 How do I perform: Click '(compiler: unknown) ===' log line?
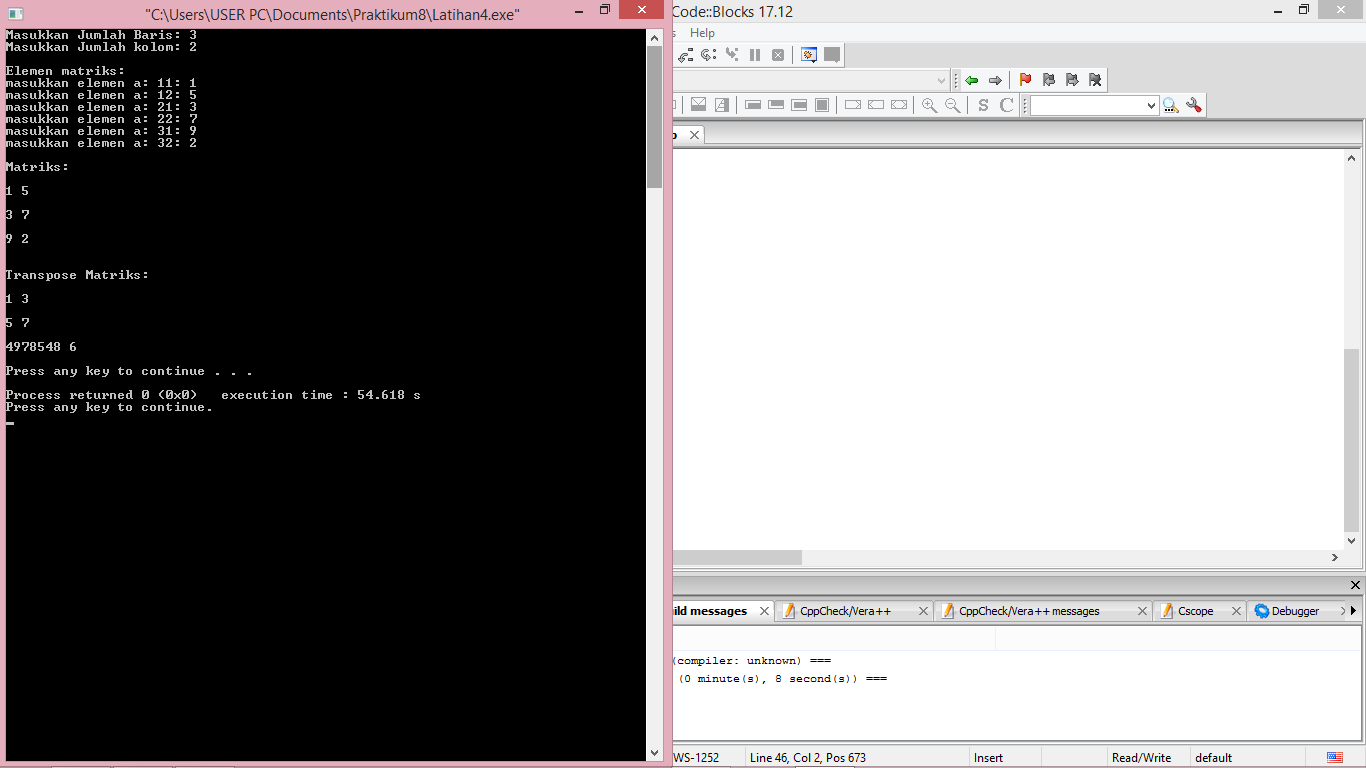(752, 660)
